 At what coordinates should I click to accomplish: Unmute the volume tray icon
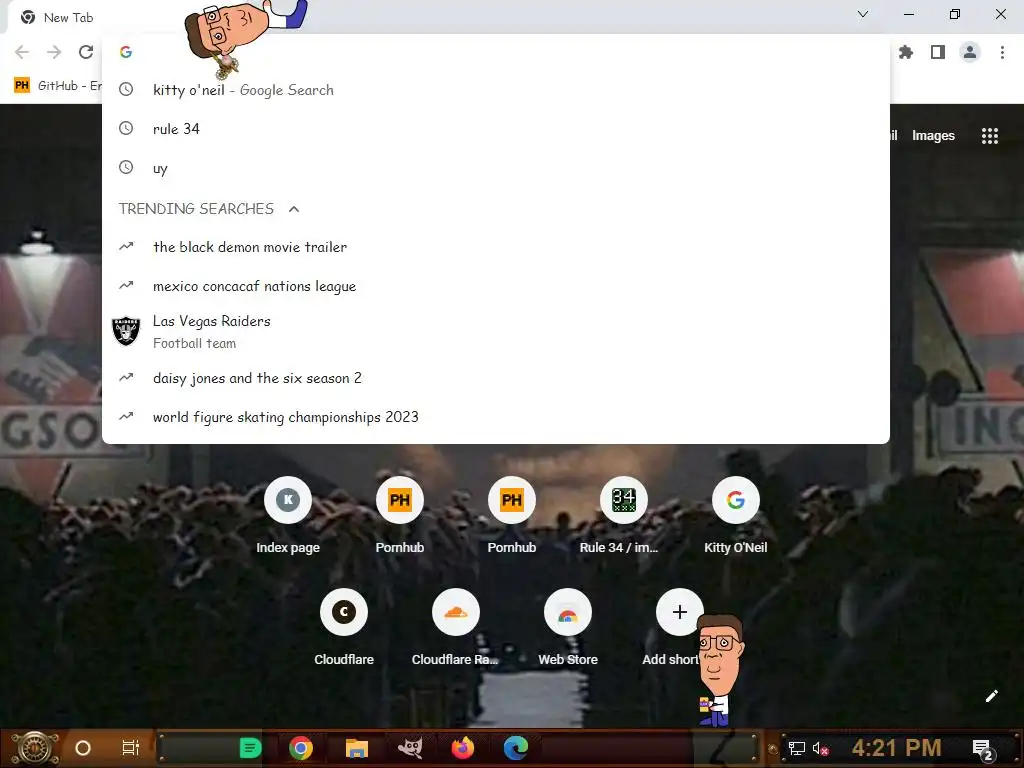(x=820, y=748)
